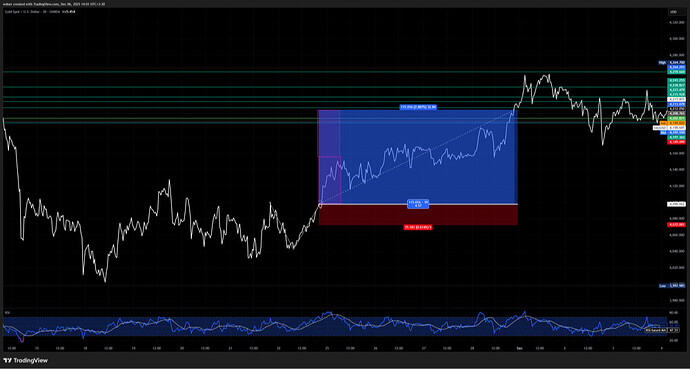
Task: Click the red stop label below position box
Action: 418,227
